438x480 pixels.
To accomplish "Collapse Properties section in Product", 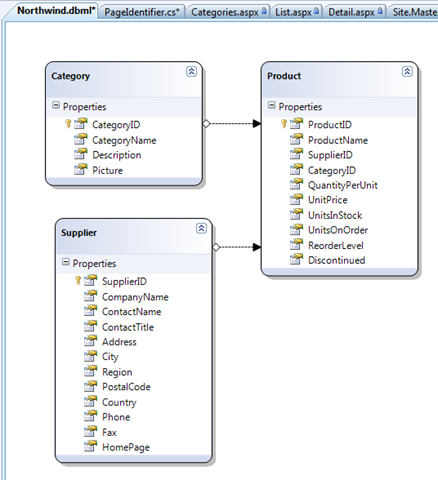I will point(272,106).
